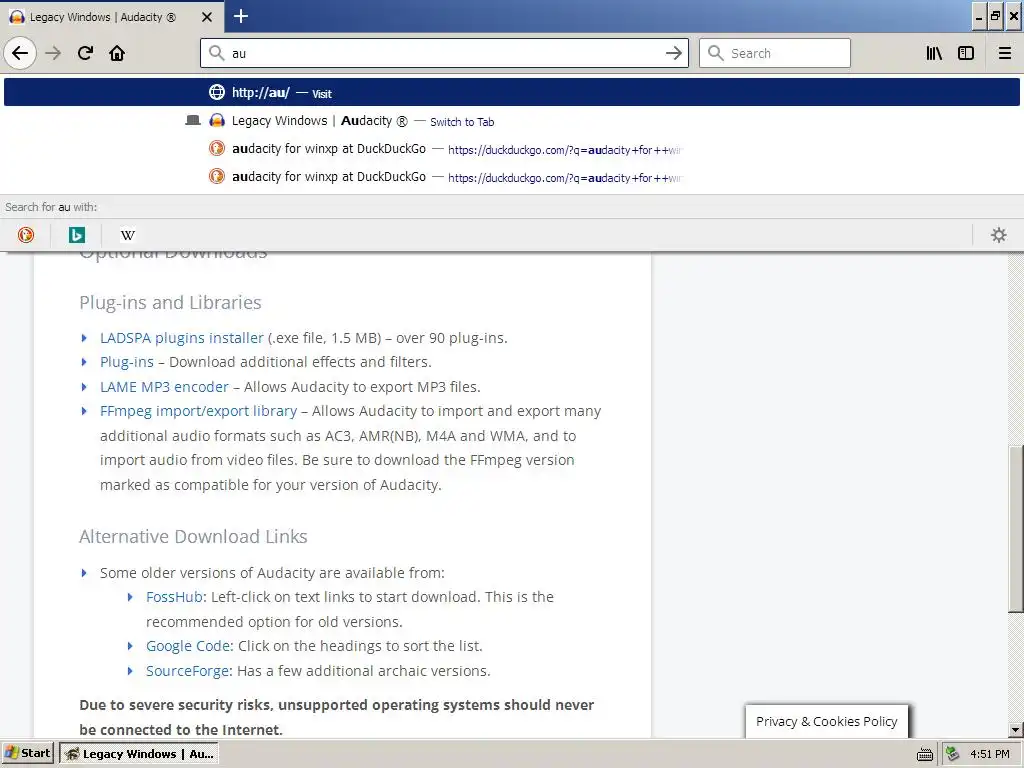Click the page scrollbar thumb

pyautogui.click(x=1016, y=529)
